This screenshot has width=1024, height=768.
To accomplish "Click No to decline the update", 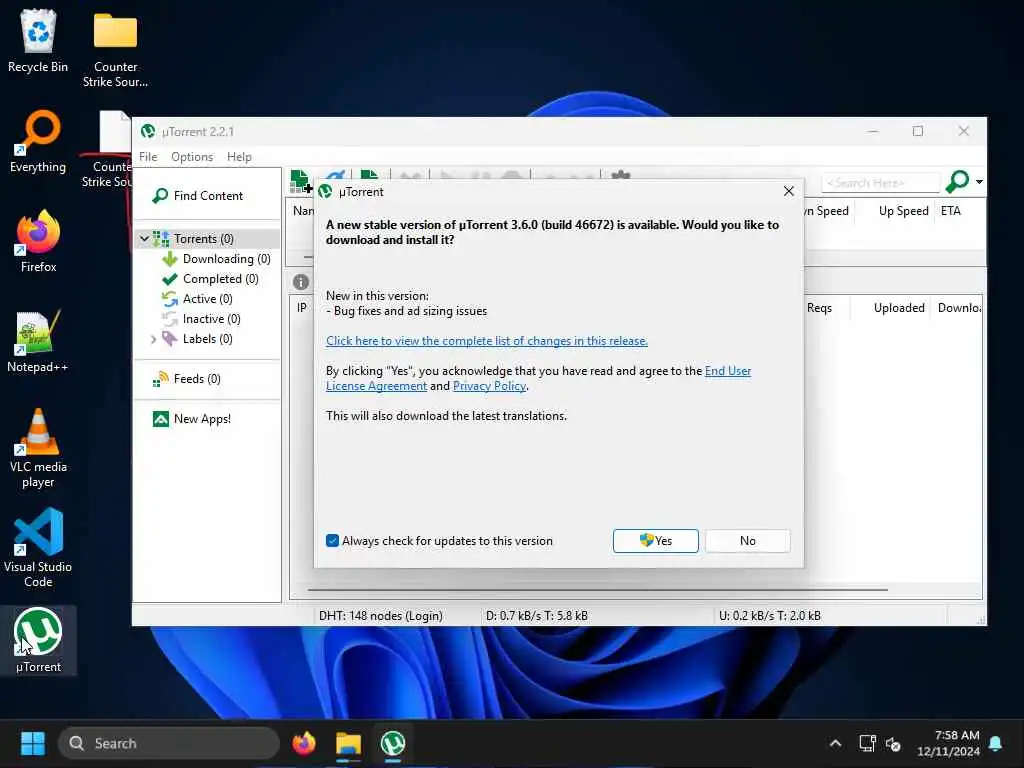I will point(748,541).
